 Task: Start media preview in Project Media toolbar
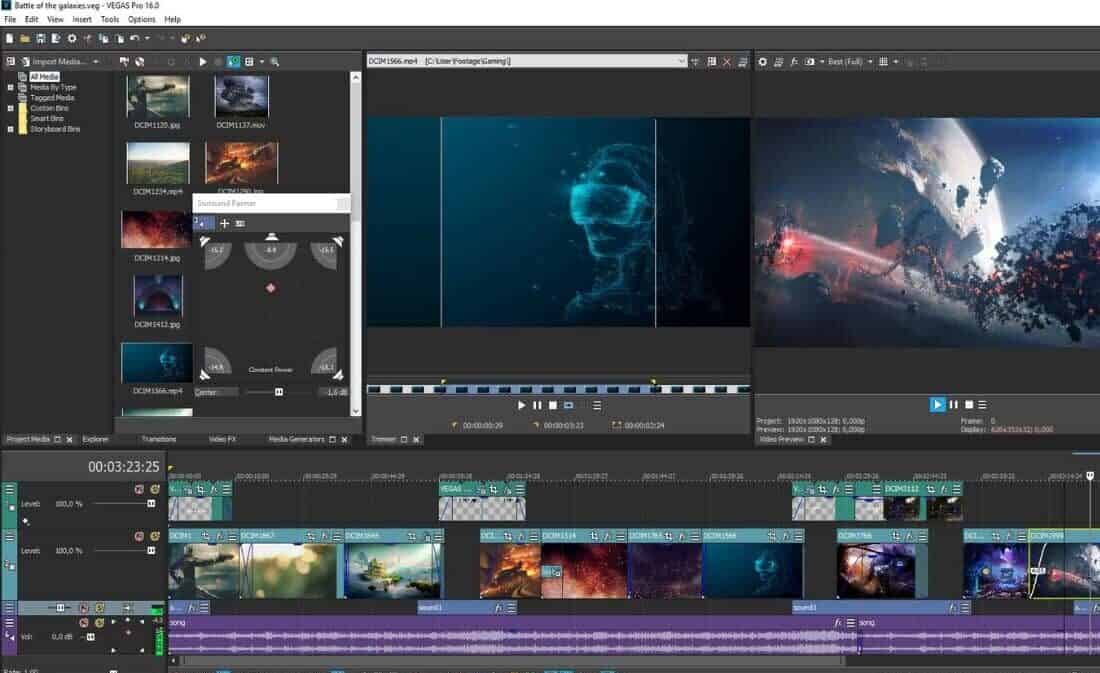pos(203,62)
